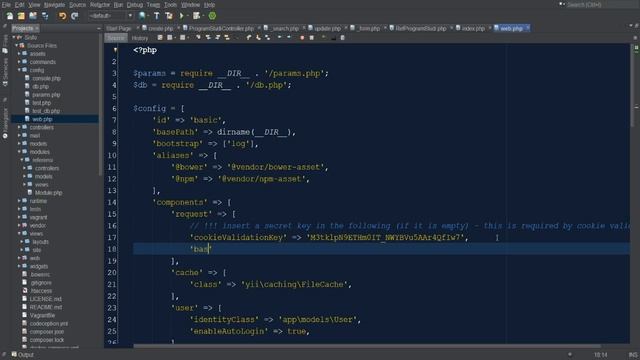Open the Output panel in status bar
The width and height of the screenshot is (640, 360).
23,355
